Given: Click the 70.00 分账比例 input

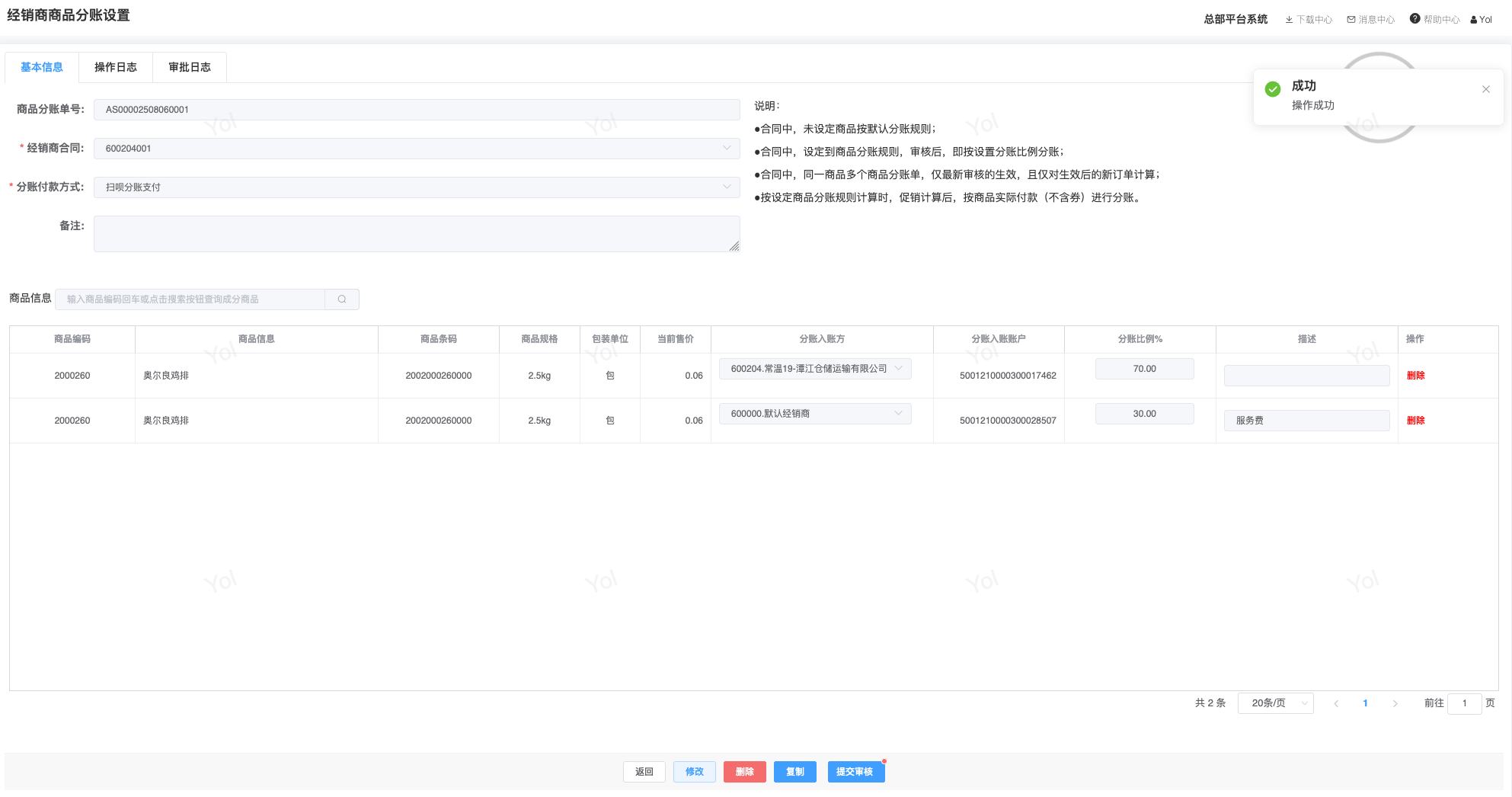Looking at the screenshot, I should coord(1144,369).
